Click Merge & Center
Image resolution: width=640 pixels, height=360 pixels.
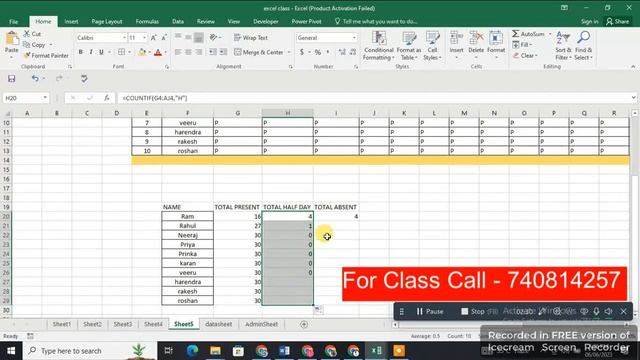259,52
